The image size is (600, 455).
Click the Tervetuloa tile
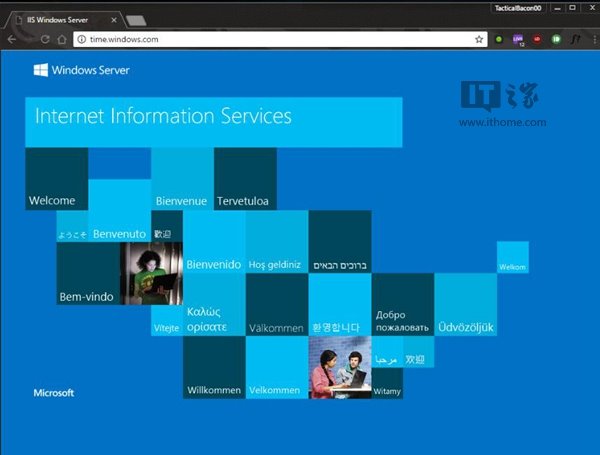pos(245,179)
